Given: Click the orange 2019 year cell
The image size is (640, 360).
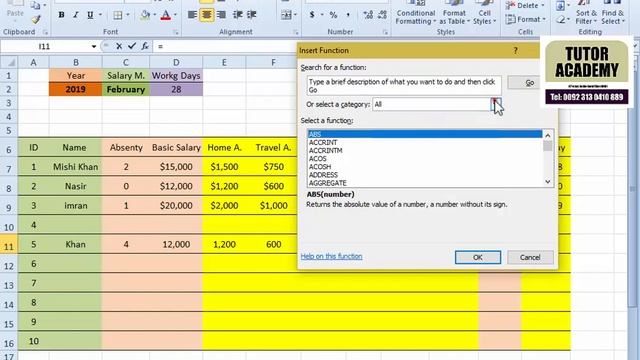Looking at the screenshot, I should point(76,89).
